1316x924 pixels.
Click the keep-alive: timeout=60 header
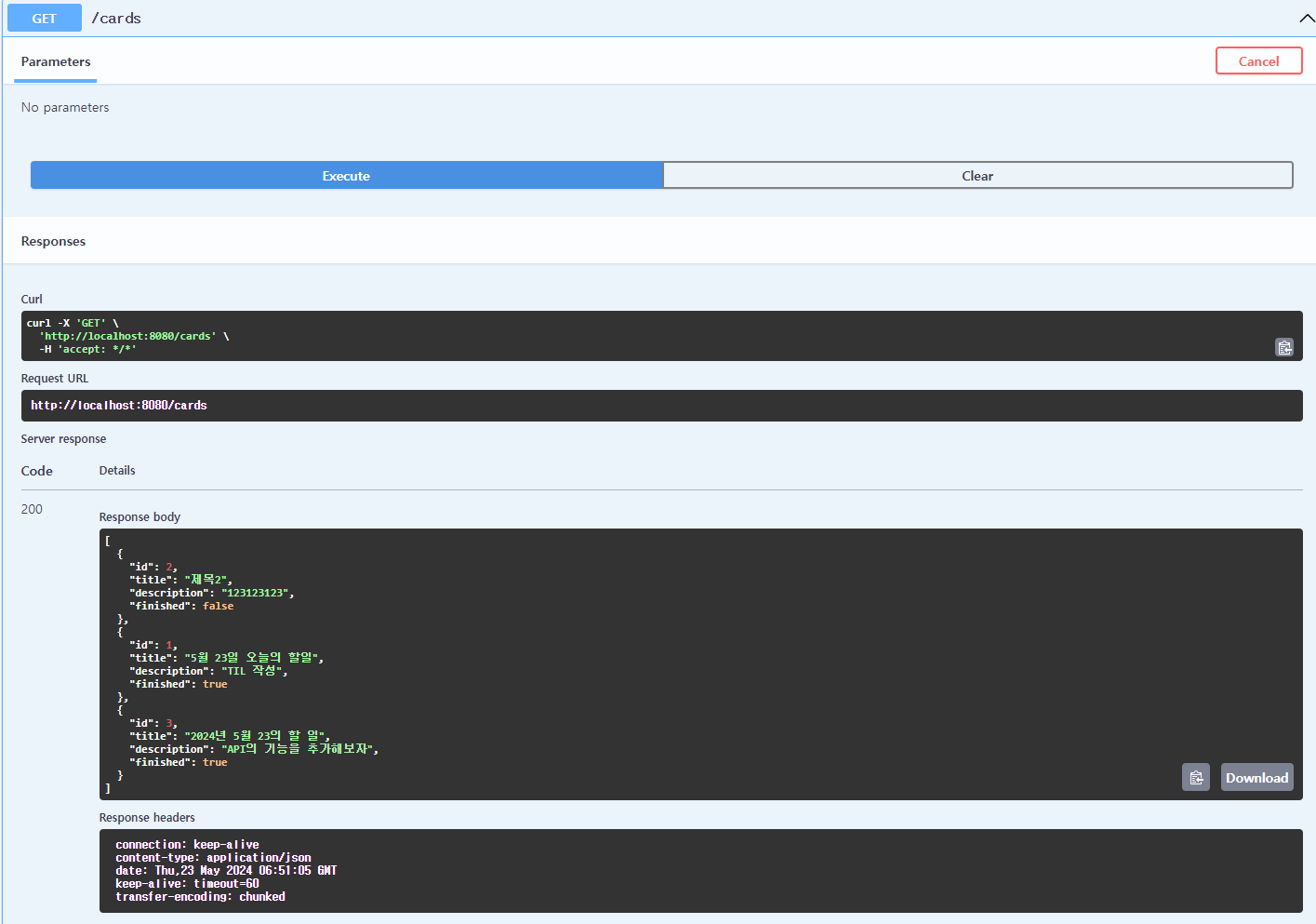pyautogui.click(x=187, y=884)
